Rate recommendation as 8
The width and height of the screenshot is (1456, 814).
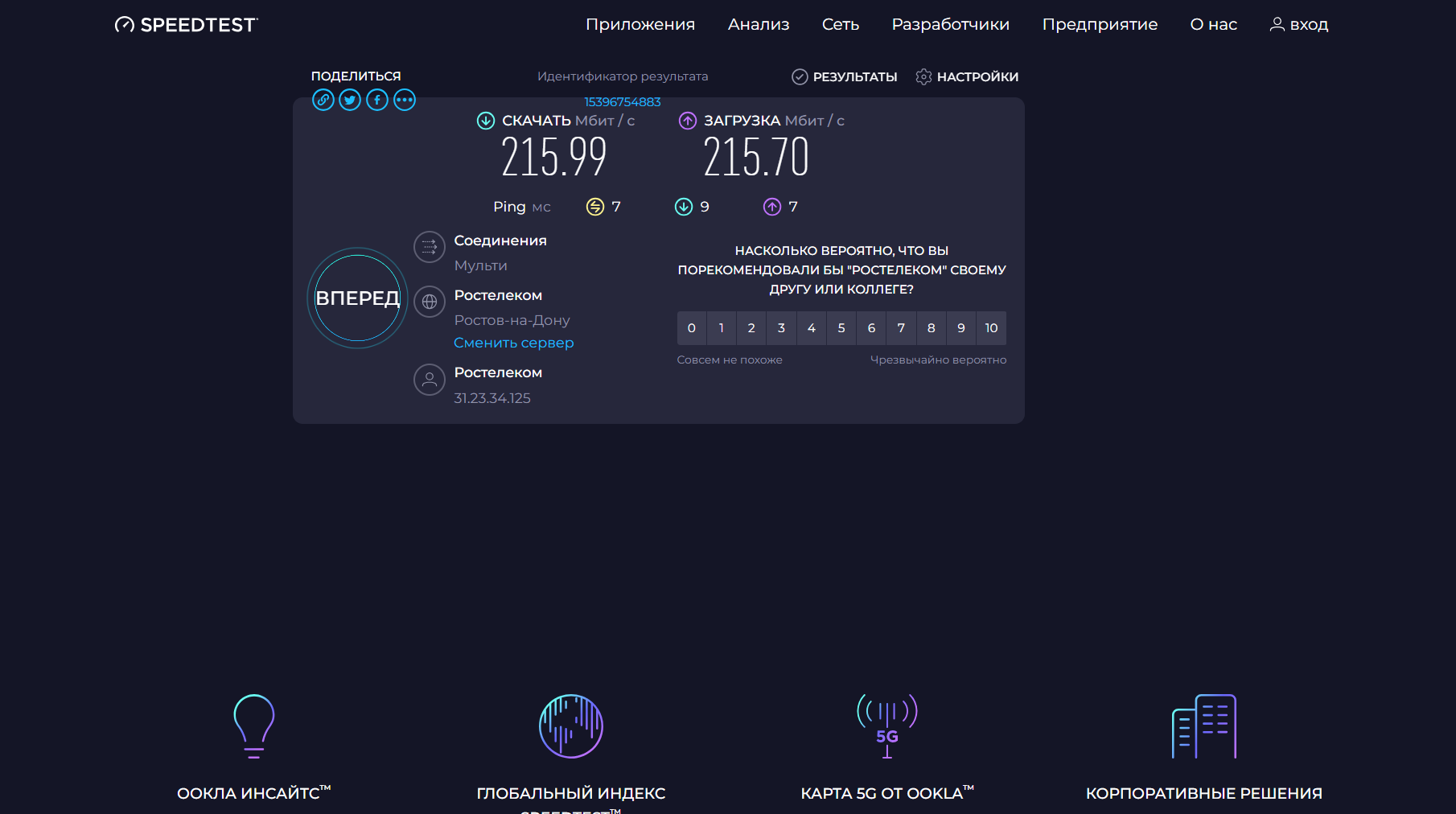(x=932, y=328)
